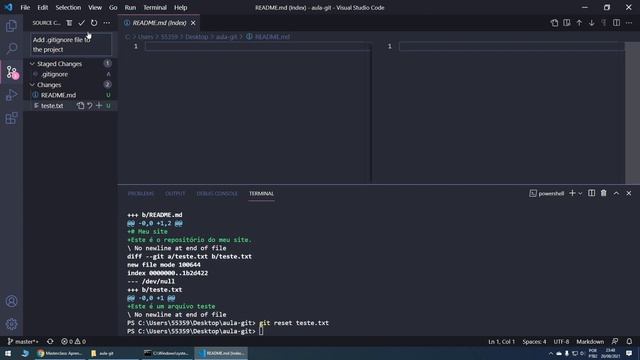Screen dimensions: 640x360
Task: Open the Terminal menu
Action: [x=155, y=7]
